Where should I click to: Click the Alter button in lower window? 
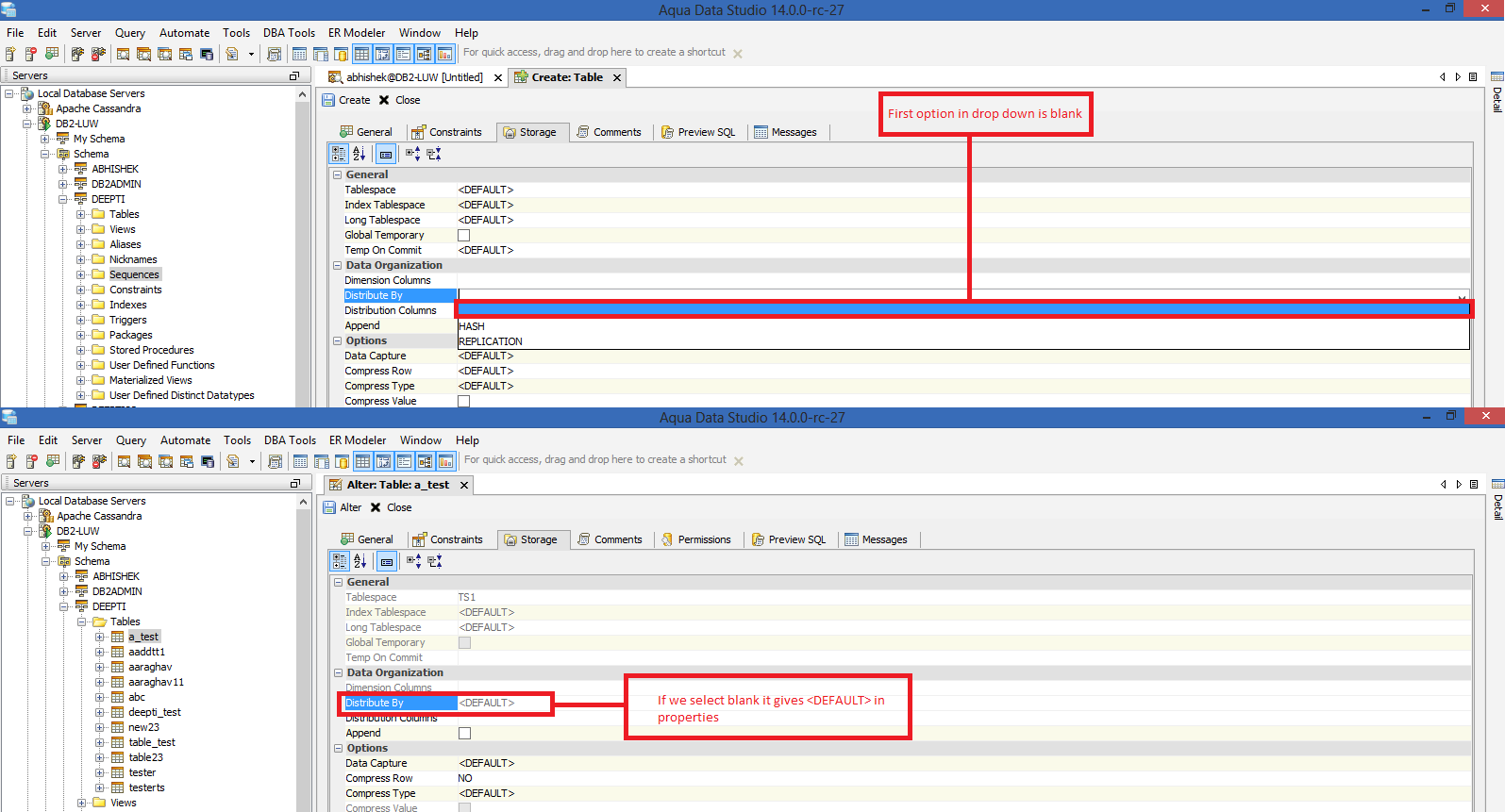click(x=343, y=508)
